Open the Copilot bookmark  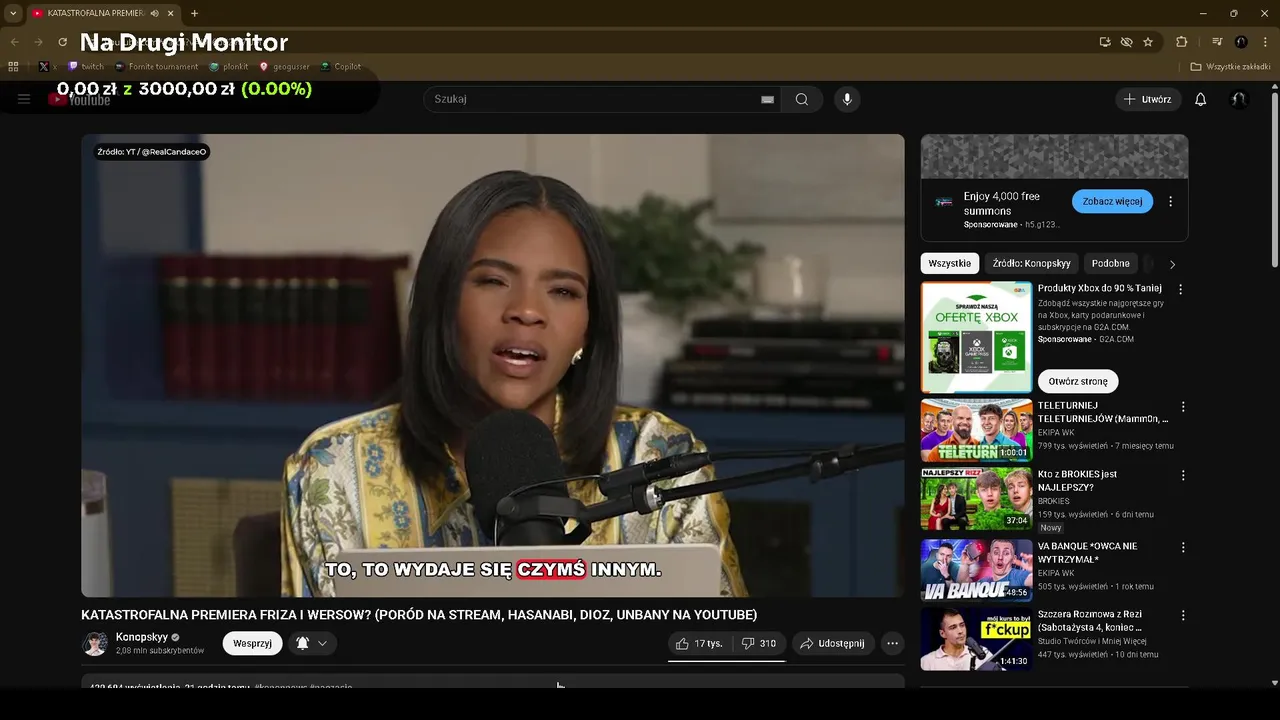tap(341, 67)
